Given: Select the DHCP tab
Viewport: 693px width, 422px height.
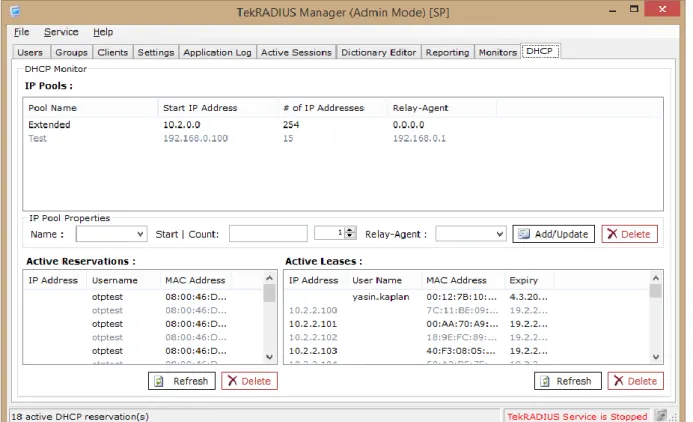Looking at the screenshot, I should coord(540,51).
